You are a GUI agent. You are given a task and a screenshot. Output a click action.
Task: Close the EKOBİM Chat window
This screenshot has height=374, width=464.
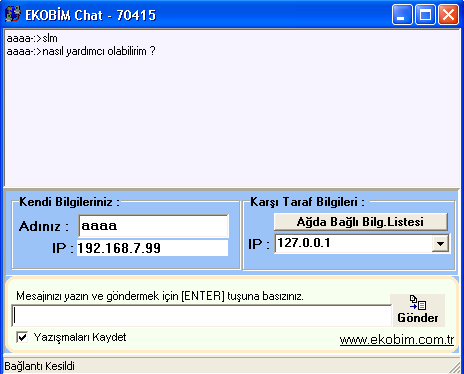click(448, 15)
